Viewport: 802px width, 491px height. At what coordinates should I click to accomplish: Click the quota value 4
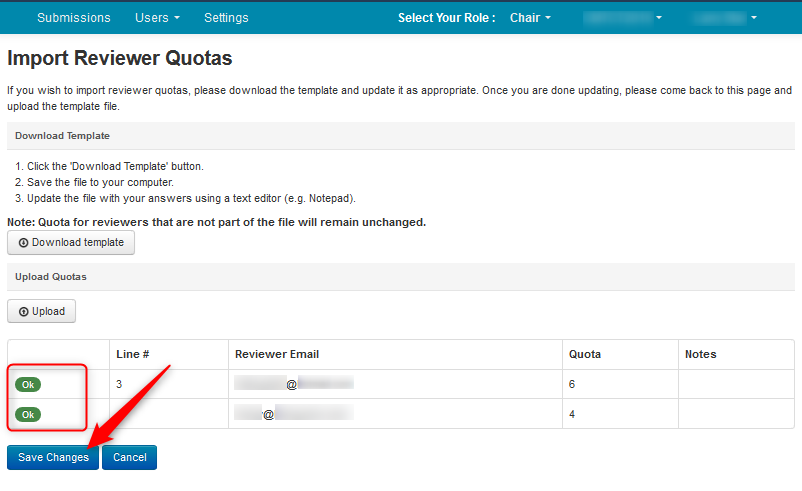tap(572, 414)
